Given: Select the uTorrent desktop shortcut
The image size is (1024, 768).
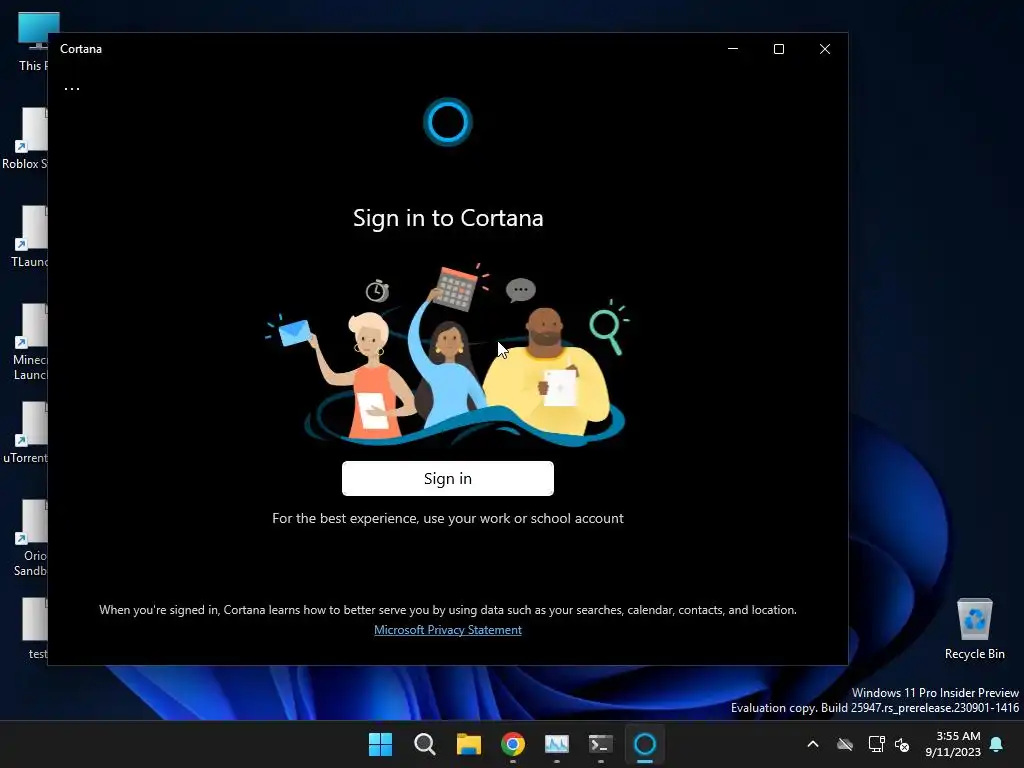Looking at the screenshot, I should pyautogui.click(x=25, y=433).
